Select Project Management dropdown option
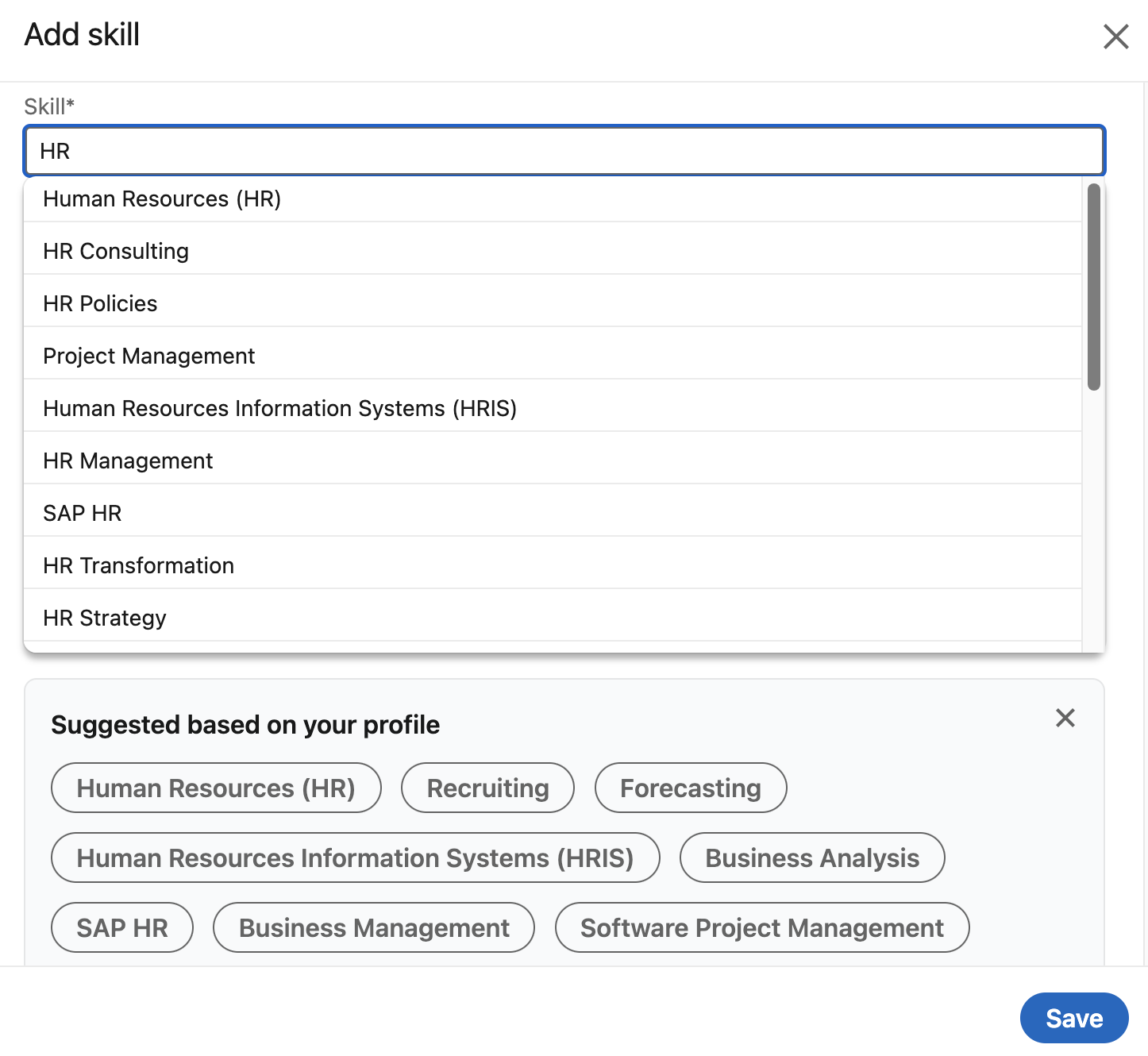1148x1056 pixels. (149, 356)
